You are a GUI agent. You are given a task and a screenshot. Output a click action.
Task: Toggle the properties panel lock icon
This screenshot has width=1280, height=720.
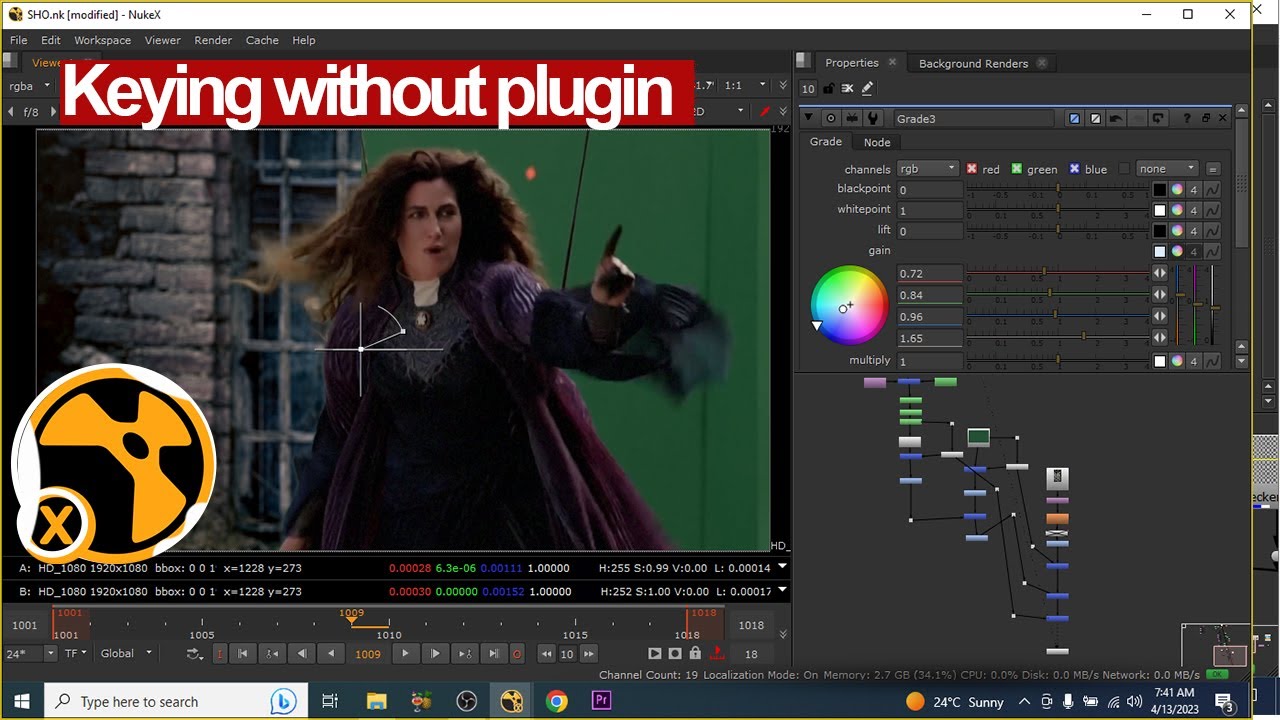coord(829,88)
